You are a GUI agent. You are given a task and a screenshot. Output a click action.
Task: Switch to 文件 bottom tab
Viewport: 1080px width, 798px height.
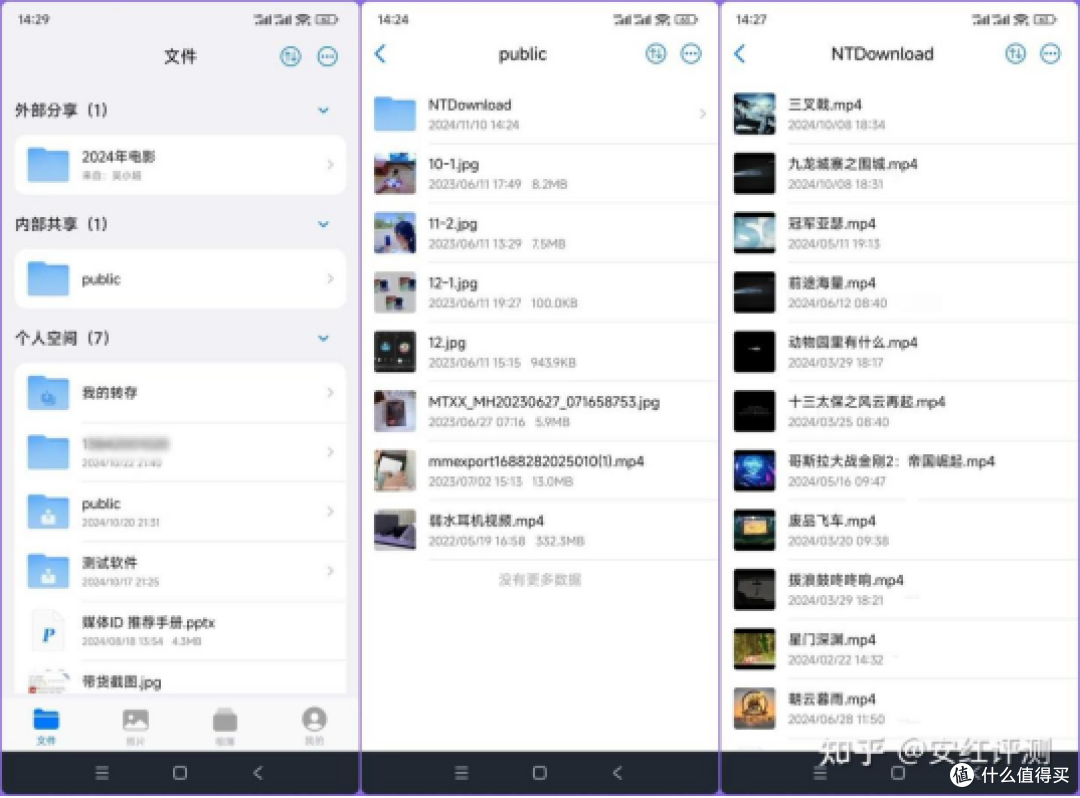pos(46,726)
